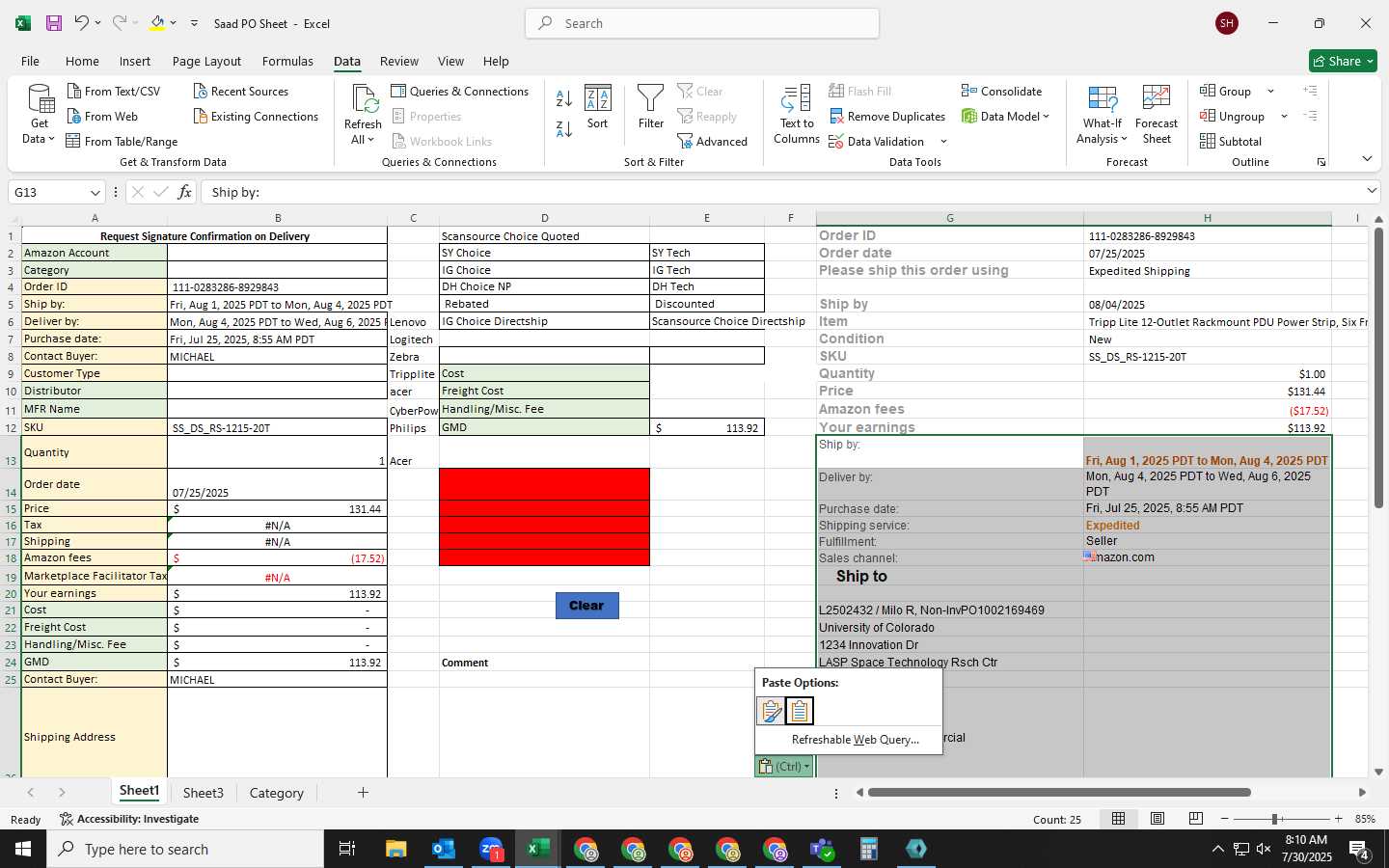Screen dimensions: 1389x868
Task: Click Accessibility: Investigate in status bar
Action: click(129, 819)
